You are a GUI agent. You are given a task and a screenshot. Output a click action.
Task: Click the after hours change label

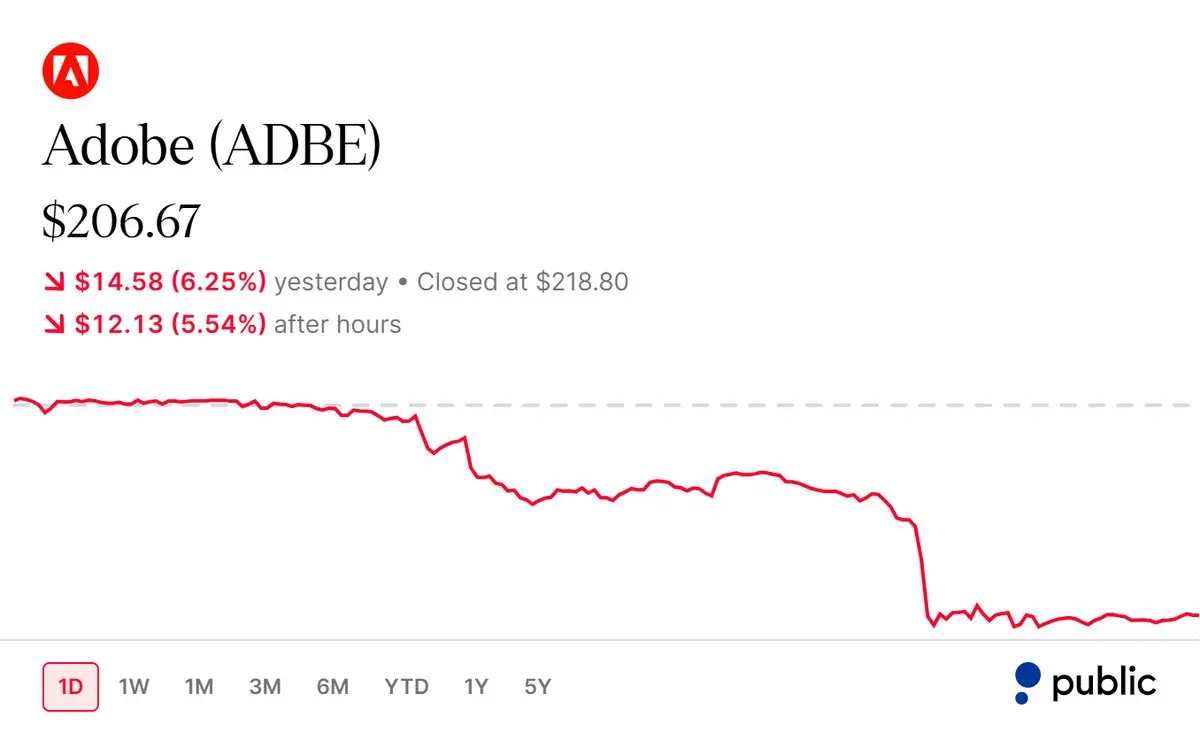[337, 324]
